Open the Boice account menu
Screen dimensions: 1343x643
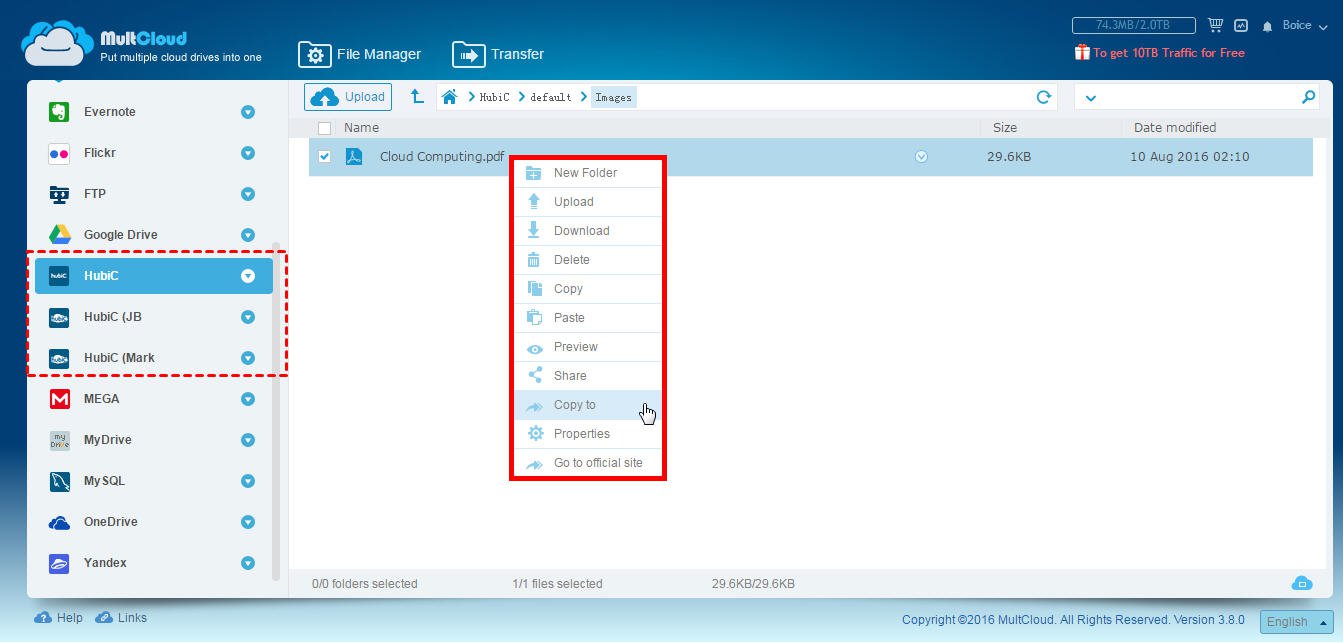(1305, 25)
